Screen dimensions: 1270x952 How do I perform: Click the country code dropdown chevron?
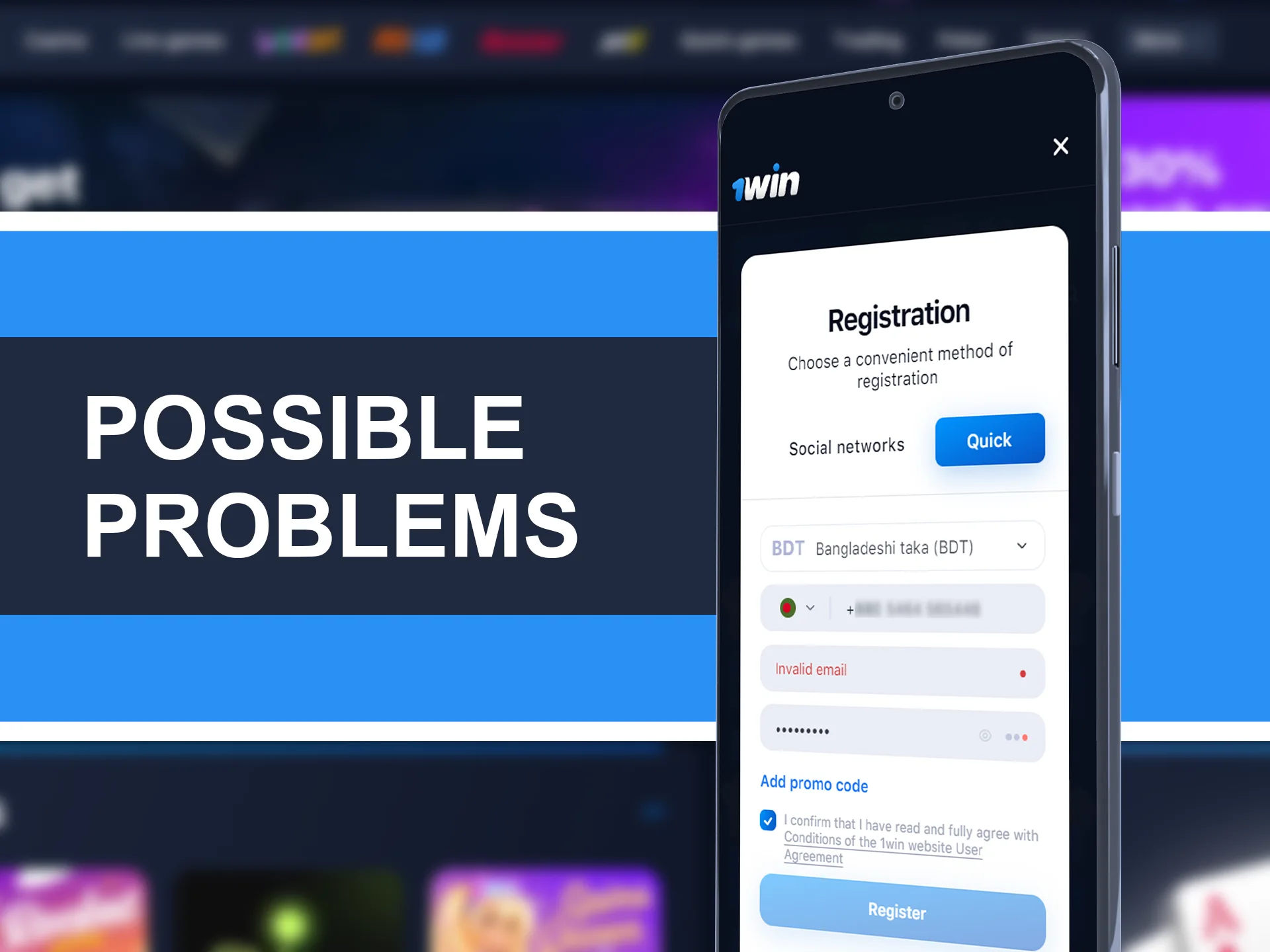pyautogui.click(x=809, y=609)
